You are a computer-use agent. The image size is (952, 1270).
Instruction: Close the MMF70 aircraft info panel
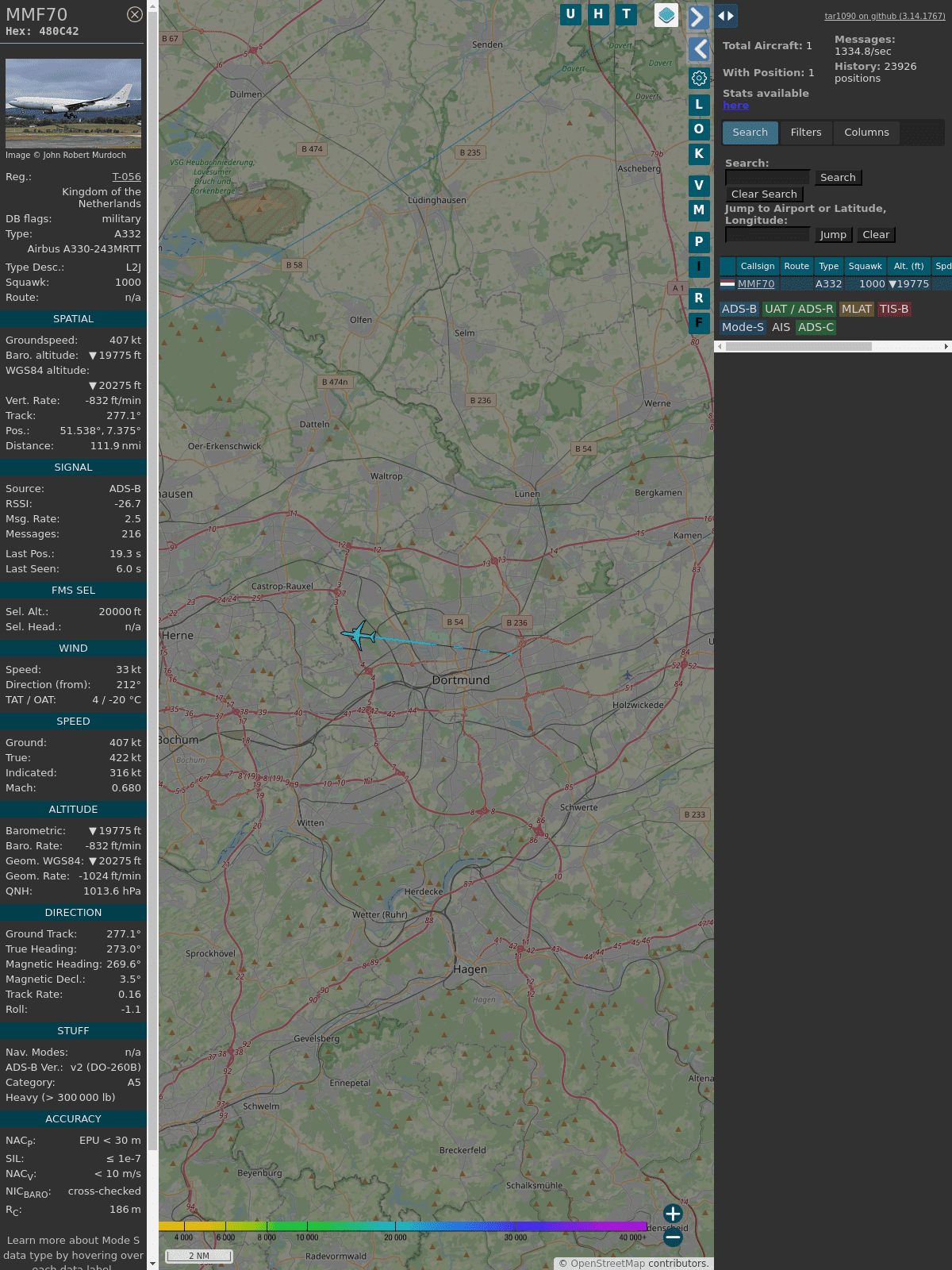pos(135,14)
